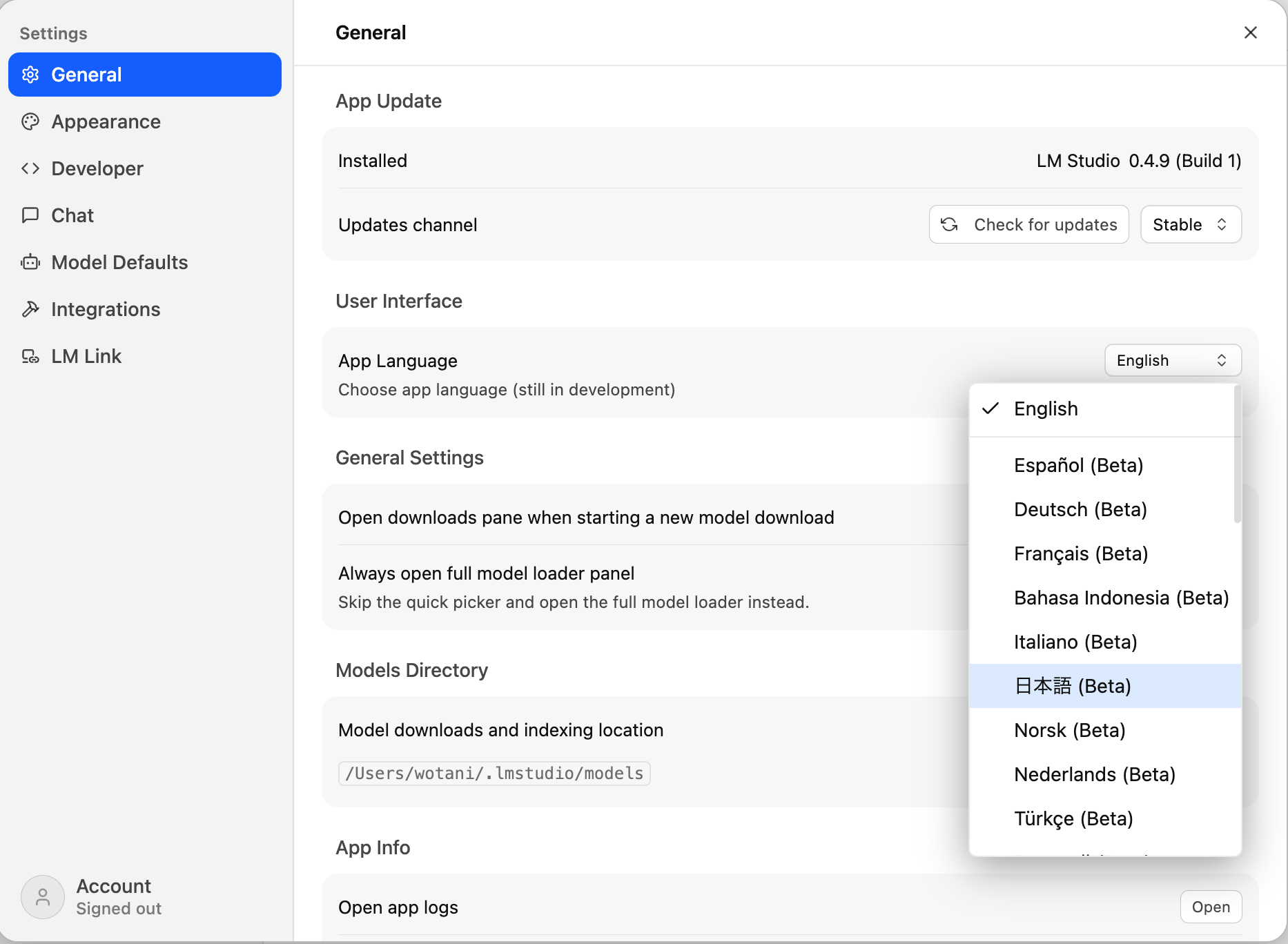Click the General gear icon in sidebar
Image resolution: width=1288 pixels, height=944 pixels.
30,75
